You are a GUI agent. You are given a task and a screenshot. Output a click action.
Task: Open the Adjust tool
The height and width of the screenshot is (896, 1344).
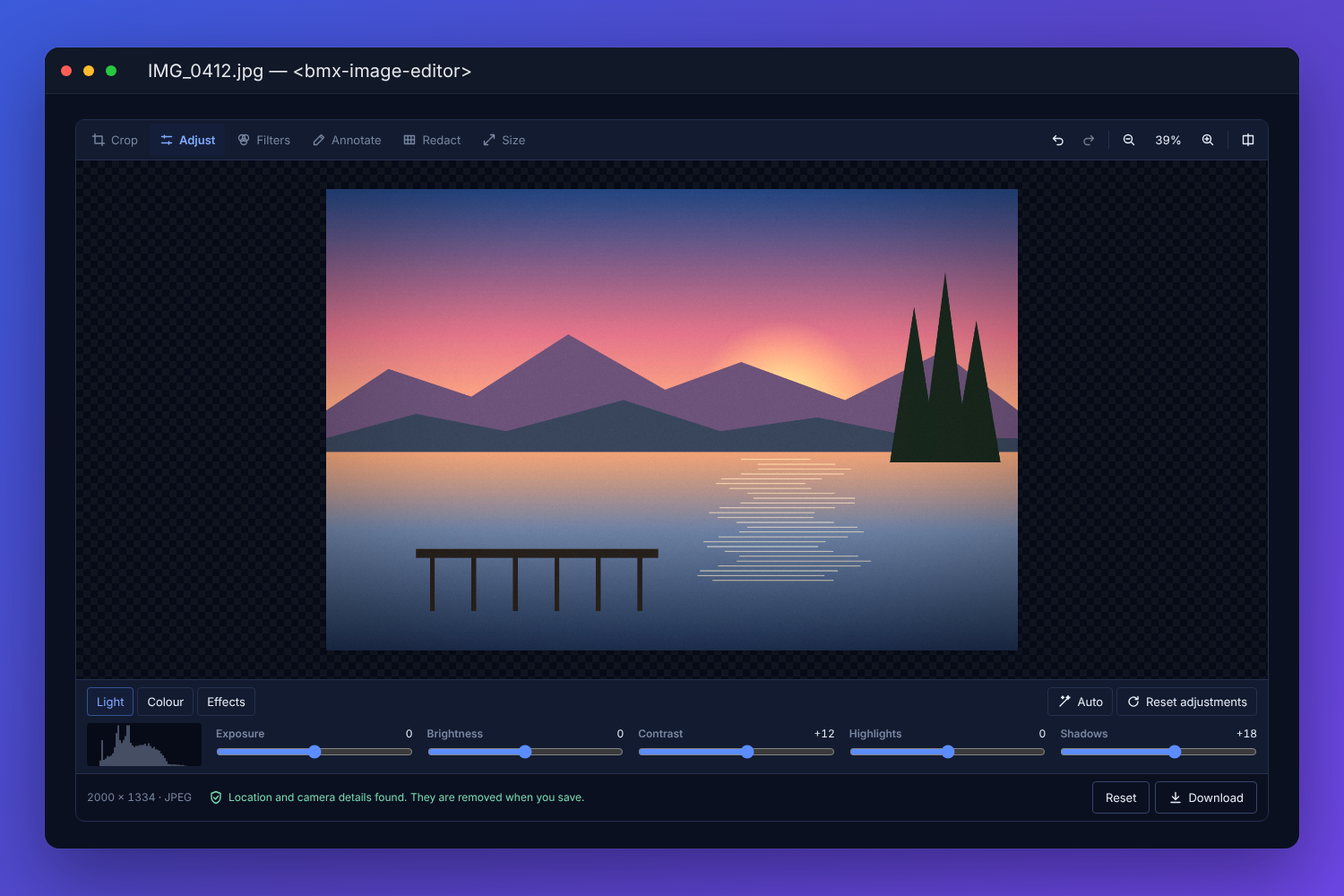click(188, 140)
